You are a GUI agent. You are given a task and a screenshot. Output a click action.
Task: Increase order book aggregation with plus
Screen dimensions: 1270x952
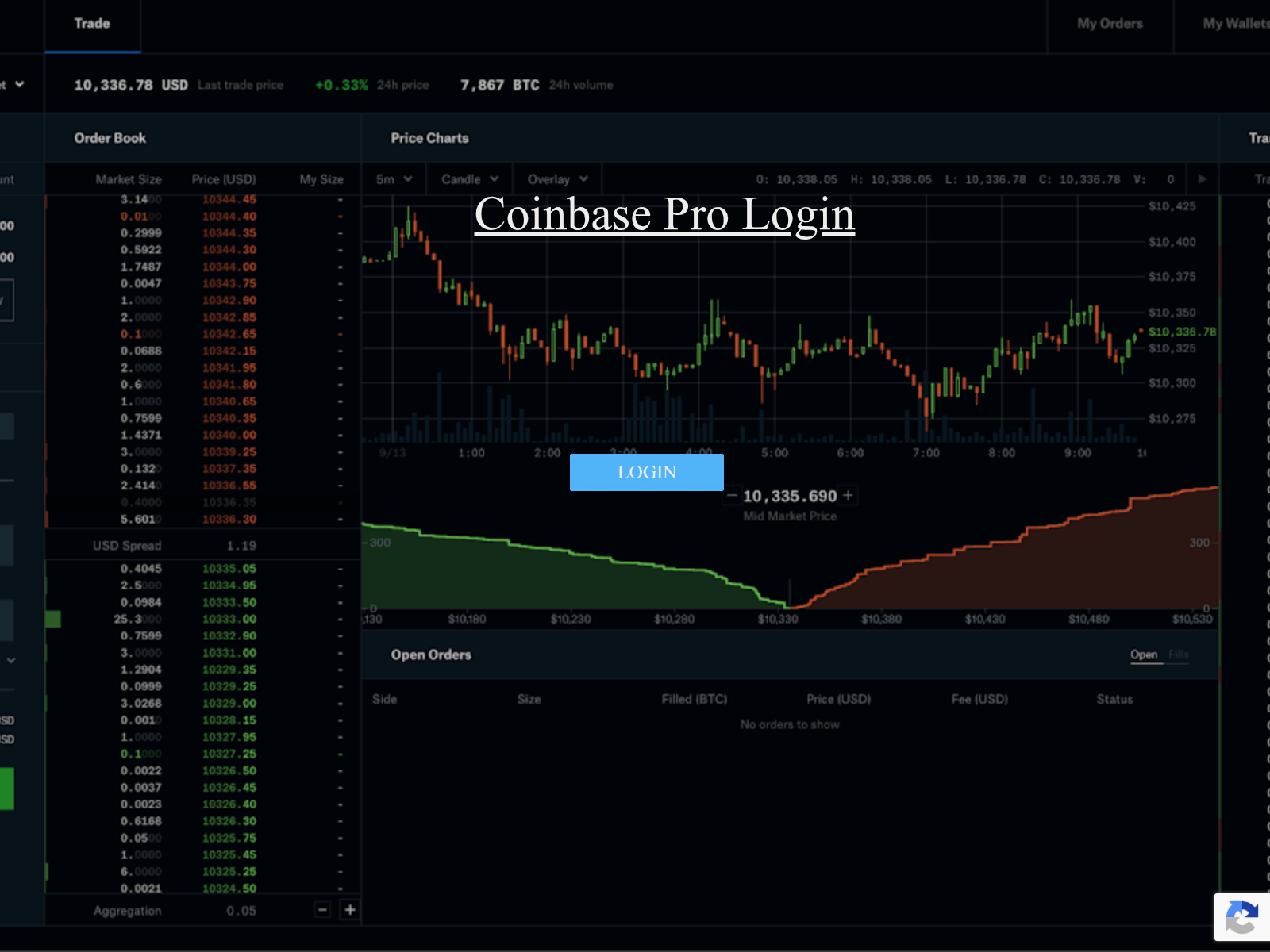pos(350,910)
